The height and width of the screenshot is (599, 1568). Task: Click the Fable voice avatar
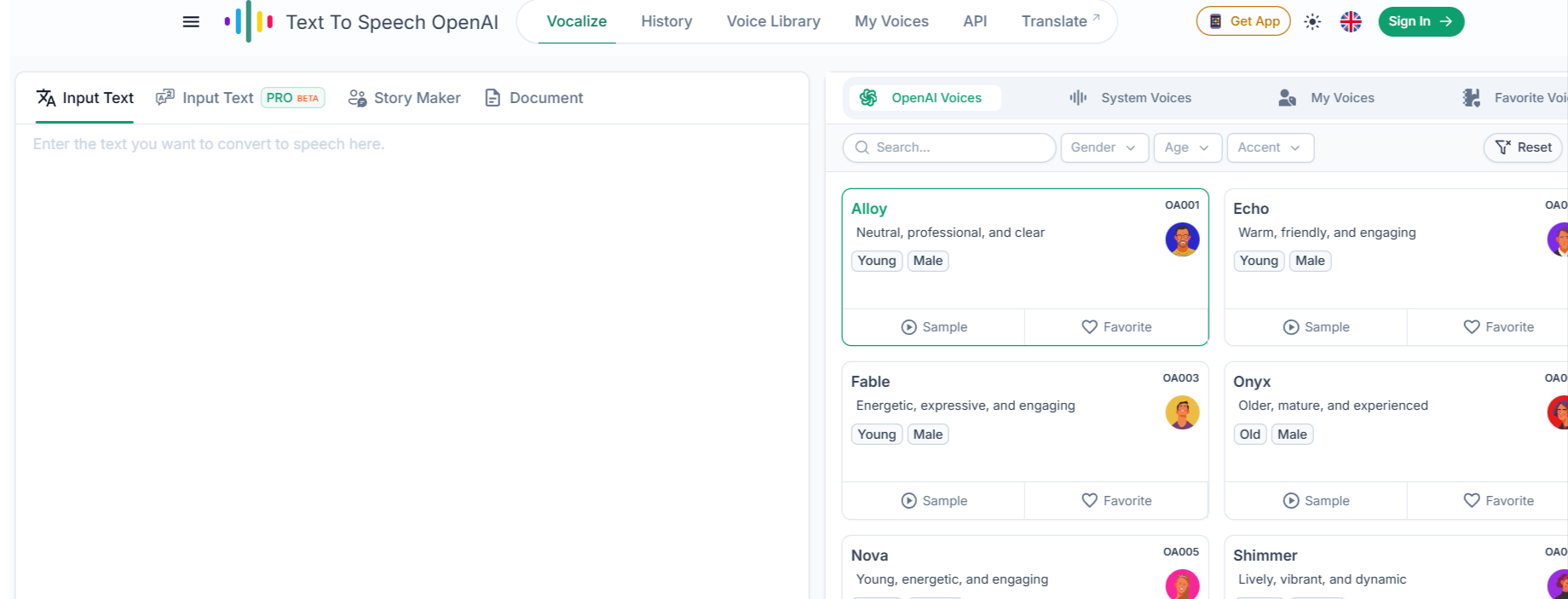1182,412
